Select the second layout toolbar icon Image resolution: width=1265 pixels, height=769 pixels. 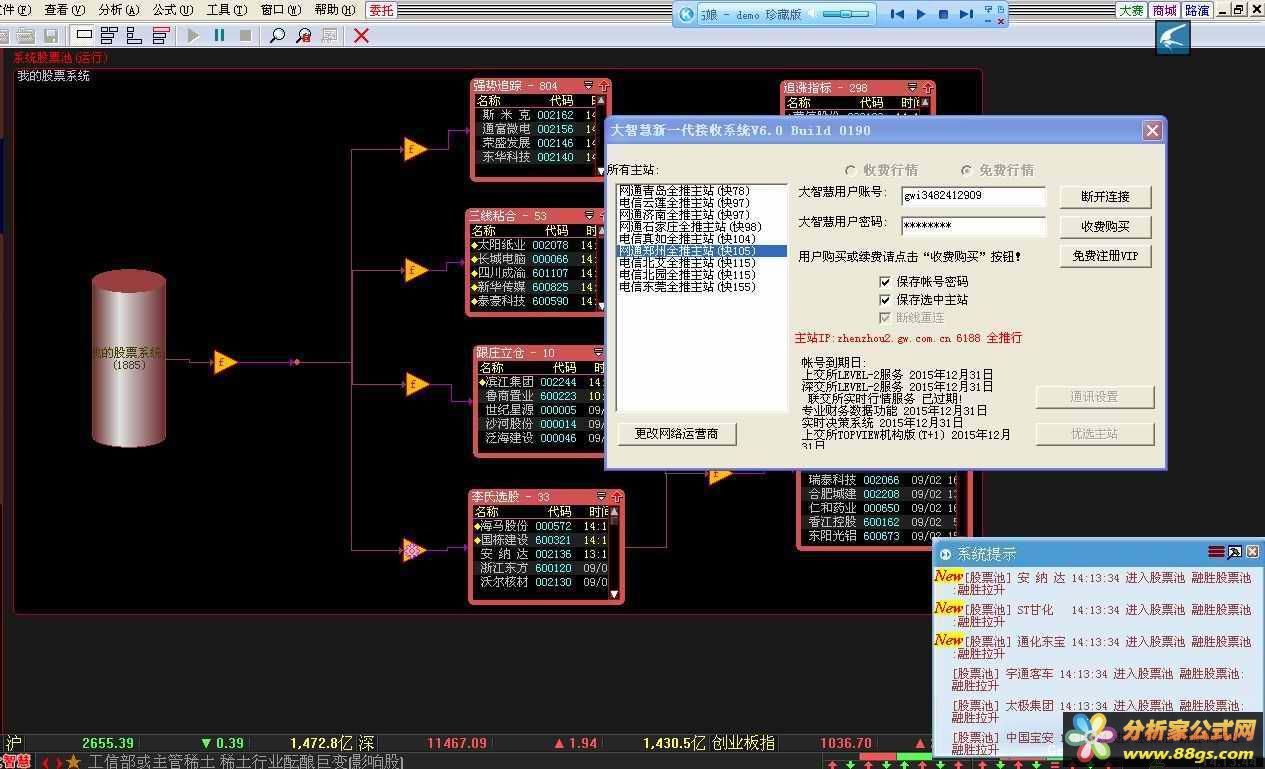coord(109,35)
